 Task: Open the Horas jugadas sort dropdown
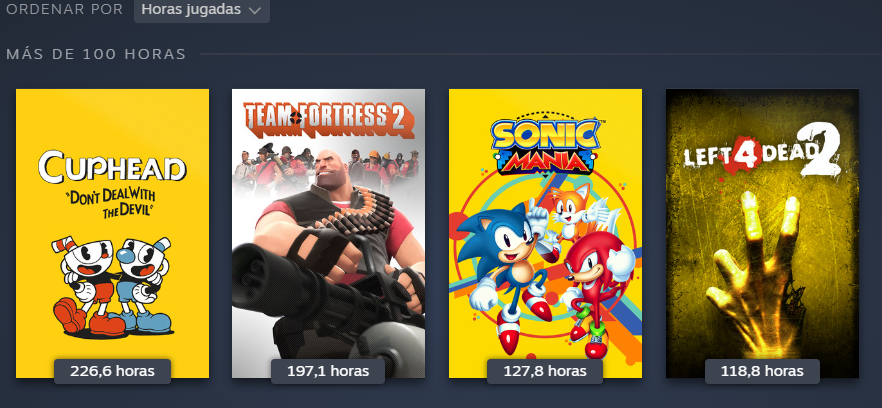tap(201, 10)
